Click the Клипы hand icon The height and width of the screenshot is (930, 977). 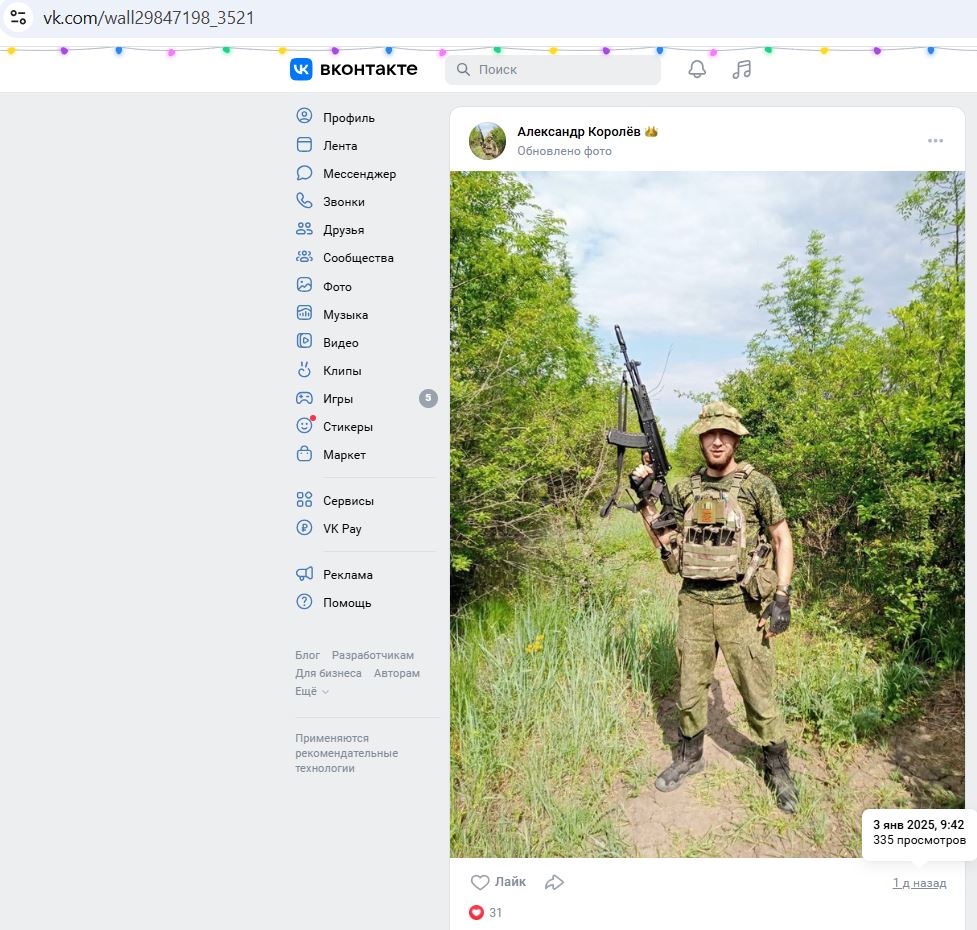(x=304, y=369)
